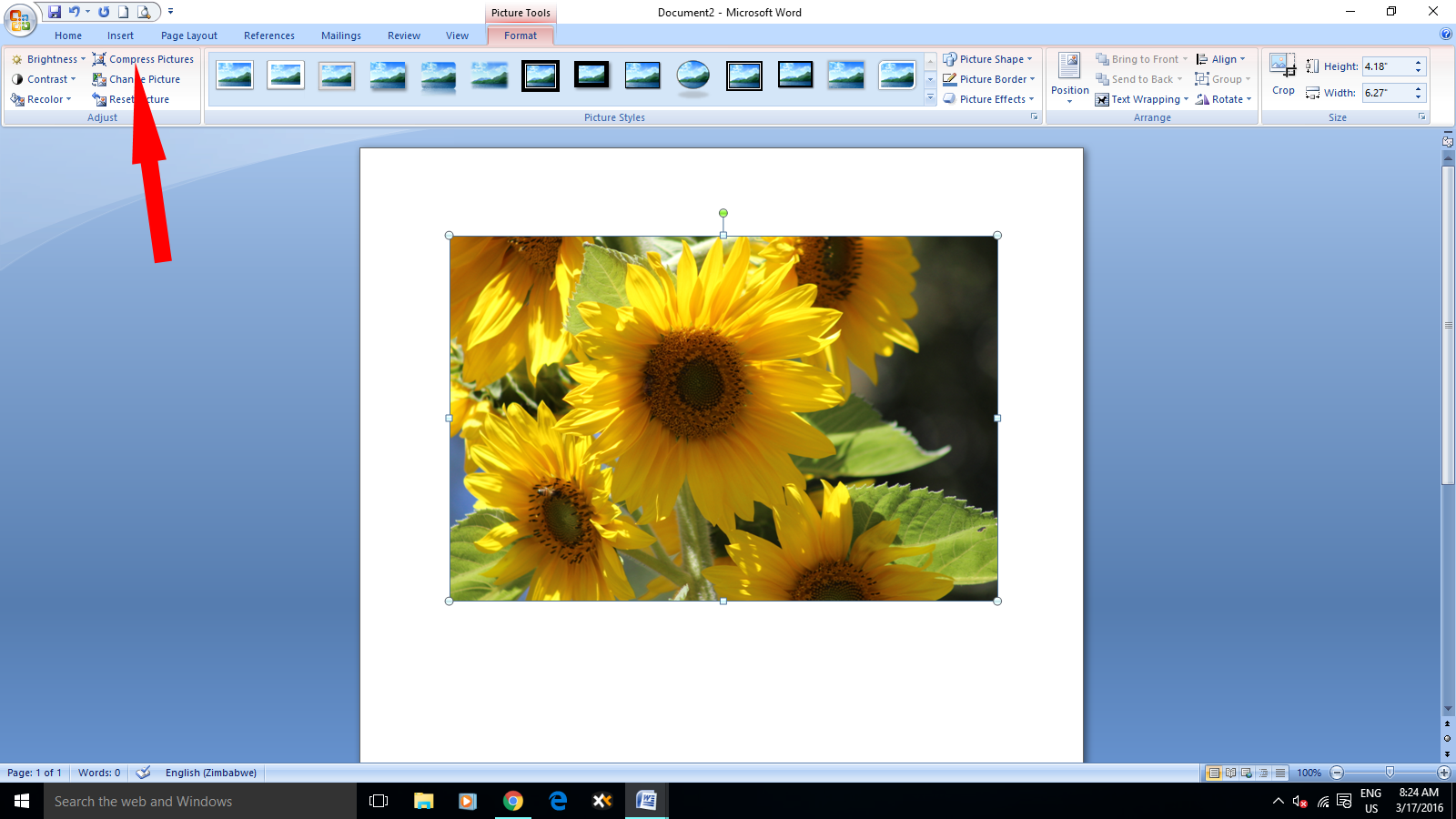Open the Page Layout tab
Screen dimensions: 1456x819
pos(189,35)
